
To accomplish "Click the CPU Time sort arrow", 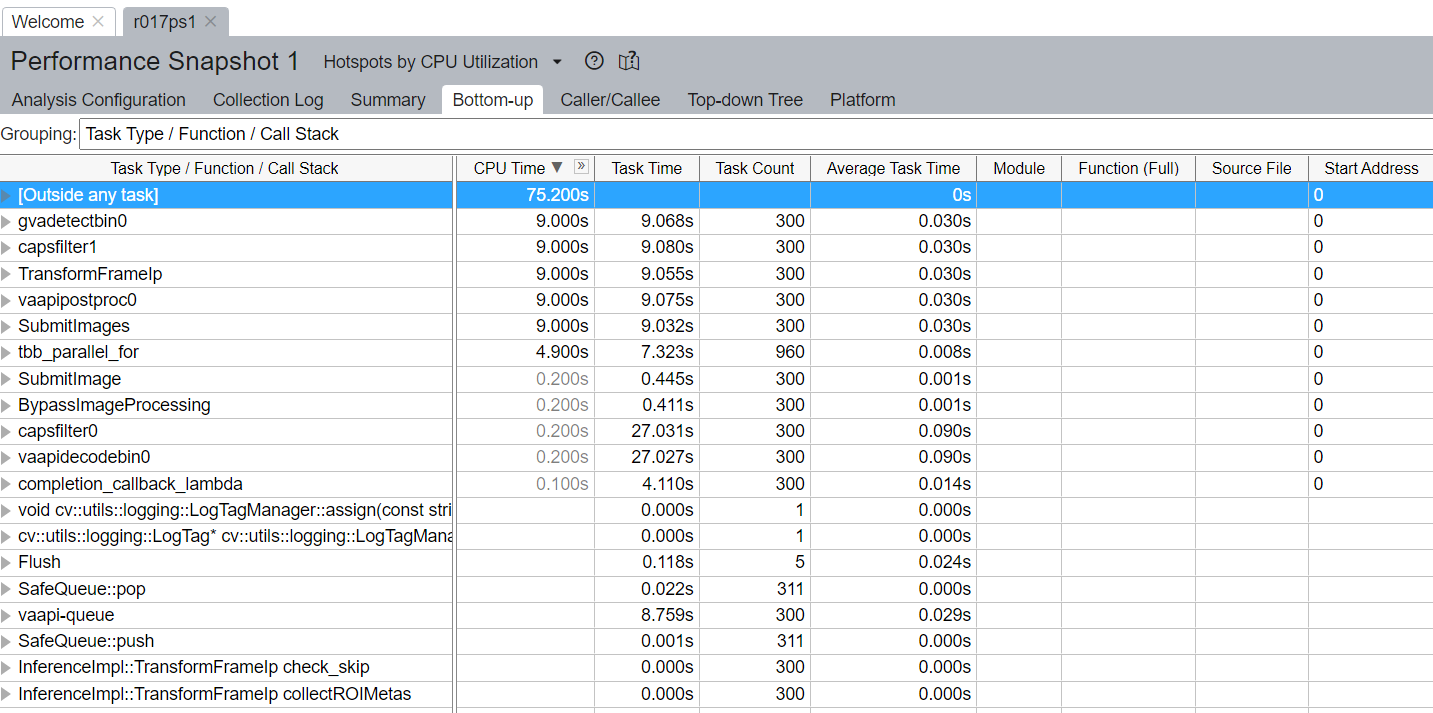I will point(558,168).
